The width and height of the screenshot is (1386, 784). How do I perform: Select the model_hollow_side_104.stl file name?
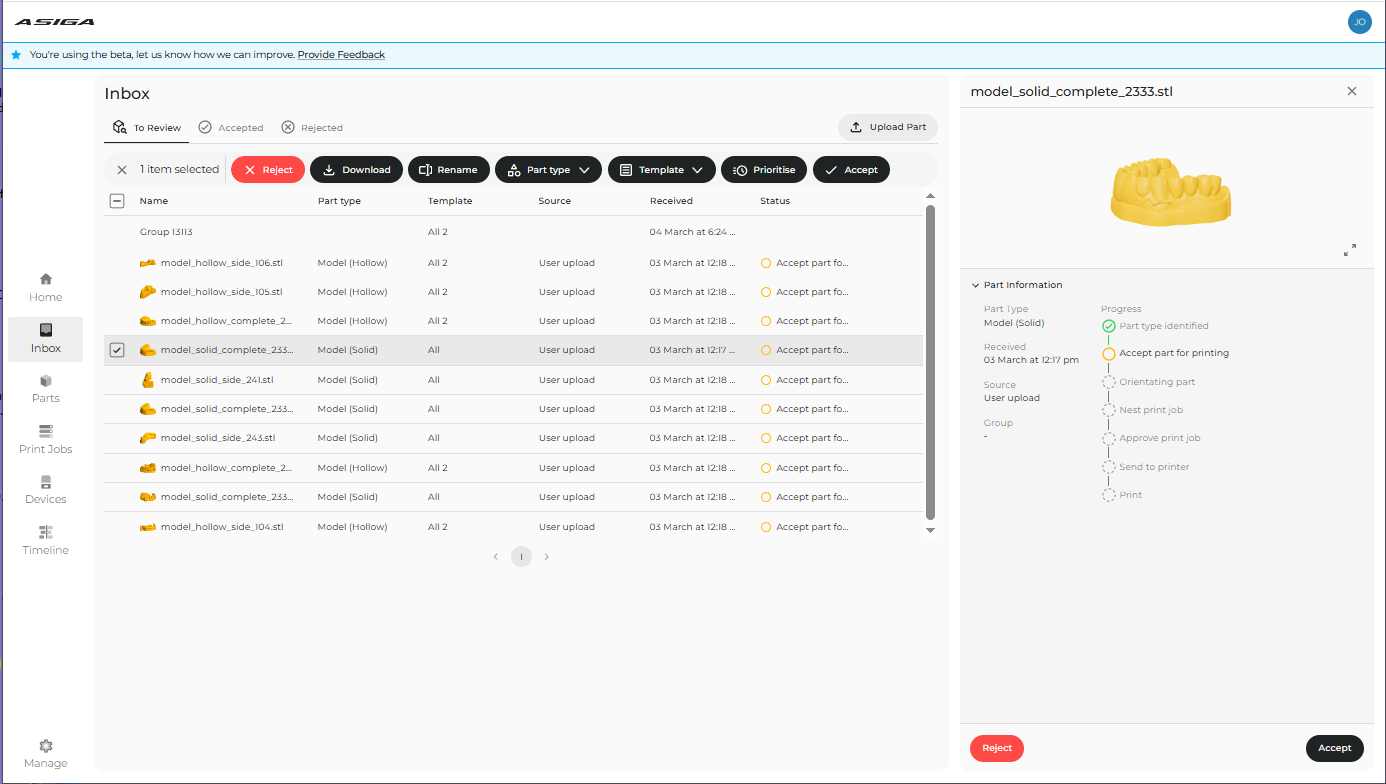[x=222, y=527]
